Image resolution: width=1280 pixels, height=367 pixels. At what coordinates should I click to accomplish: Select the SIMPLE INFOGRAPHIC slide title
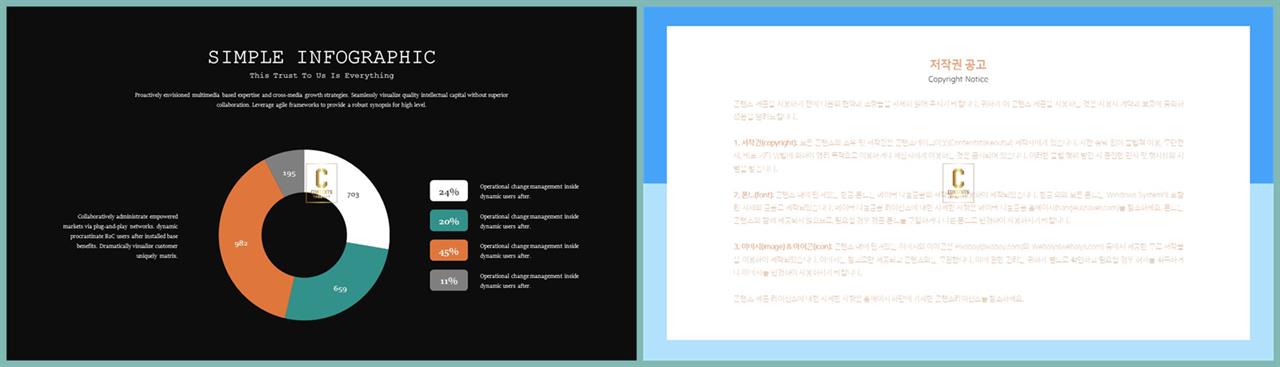click(x=322, y=57)
